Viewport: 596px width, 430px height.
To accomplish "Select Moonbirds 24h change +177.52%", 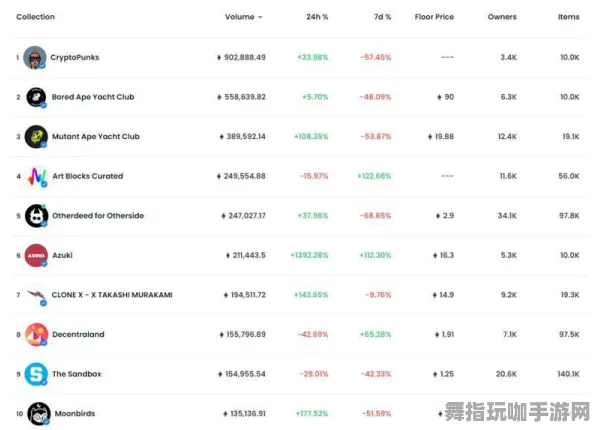I will pyautogui.click(x=312, y=413).
